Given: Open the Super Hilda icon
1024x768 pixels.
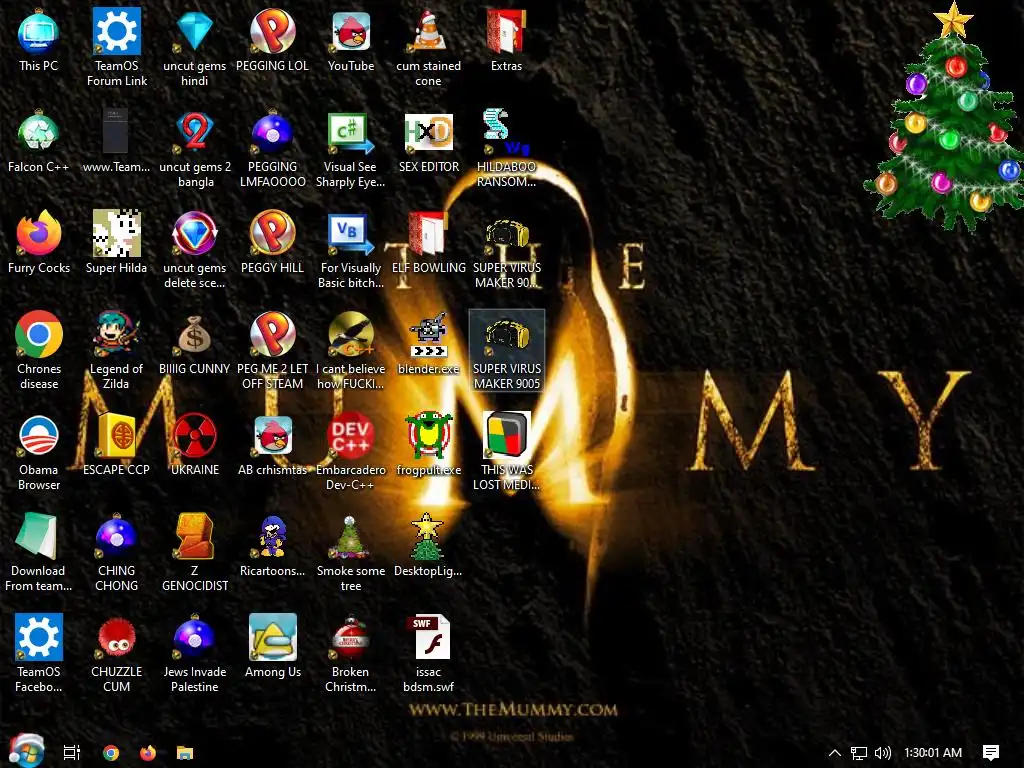Looking at the screenshot, I should click(x=116, y=242).
